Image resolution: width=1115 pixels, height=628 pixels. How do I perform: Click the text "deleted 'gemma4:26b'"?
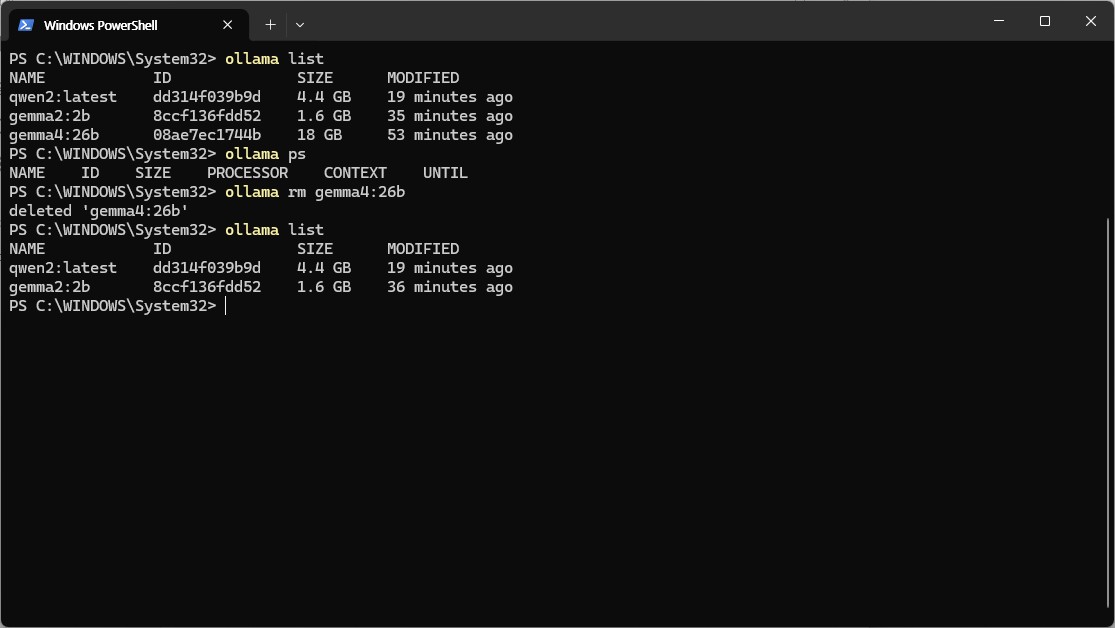[99, 211]
